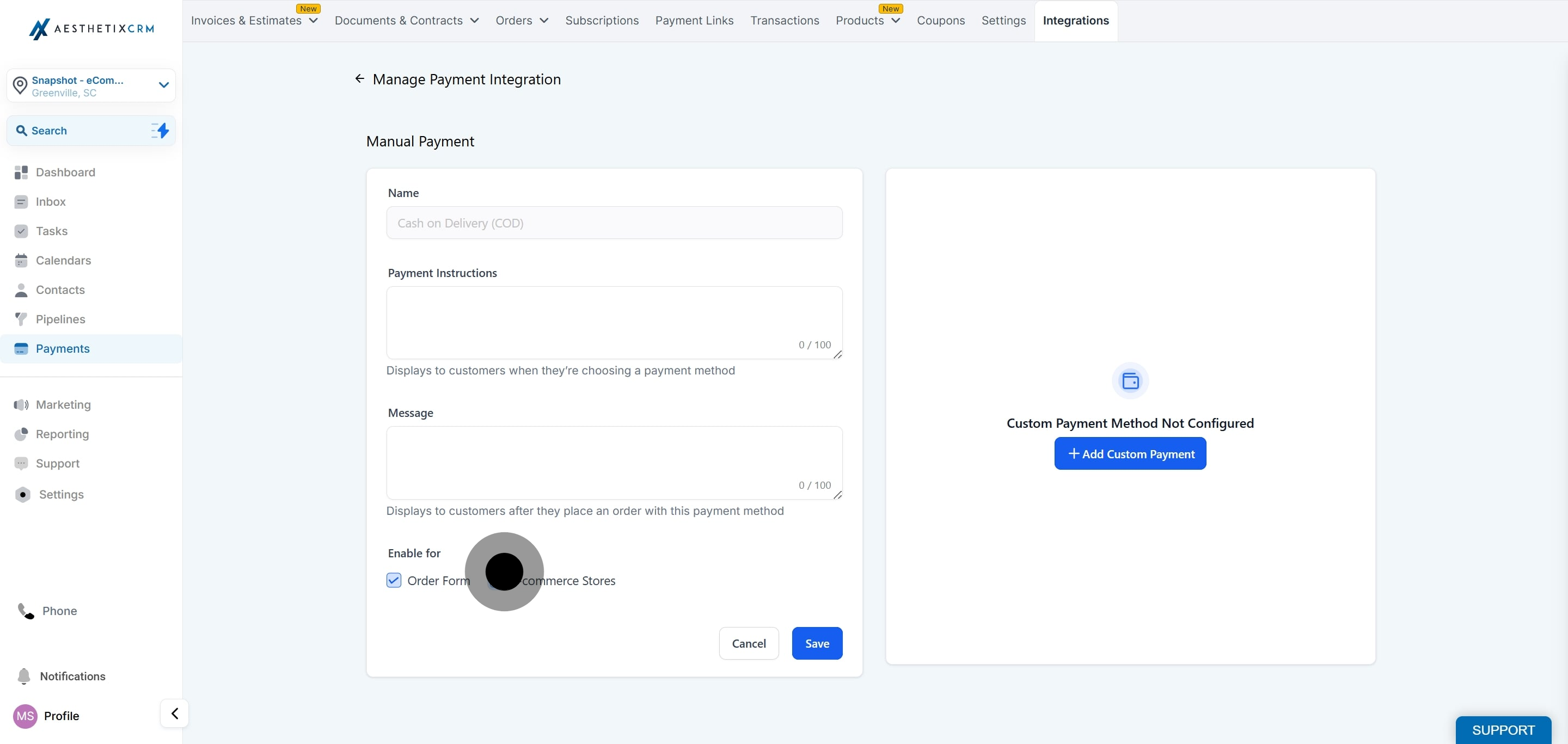Switch to the Transactions tab
Screen dimensions: 1568x744
coord(784,21)
